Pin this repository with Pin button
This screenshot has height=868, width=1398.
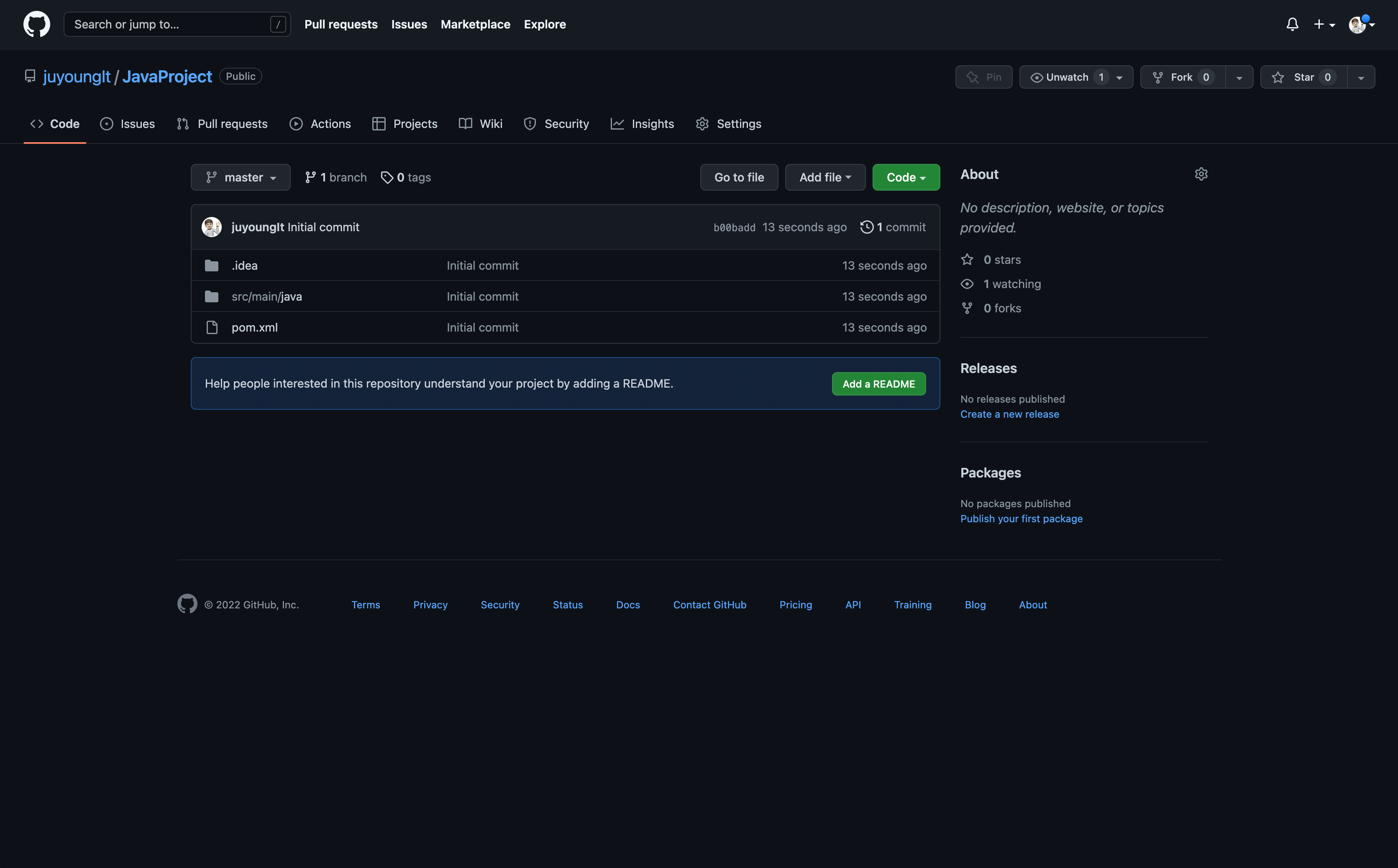[x=983, y=77]
